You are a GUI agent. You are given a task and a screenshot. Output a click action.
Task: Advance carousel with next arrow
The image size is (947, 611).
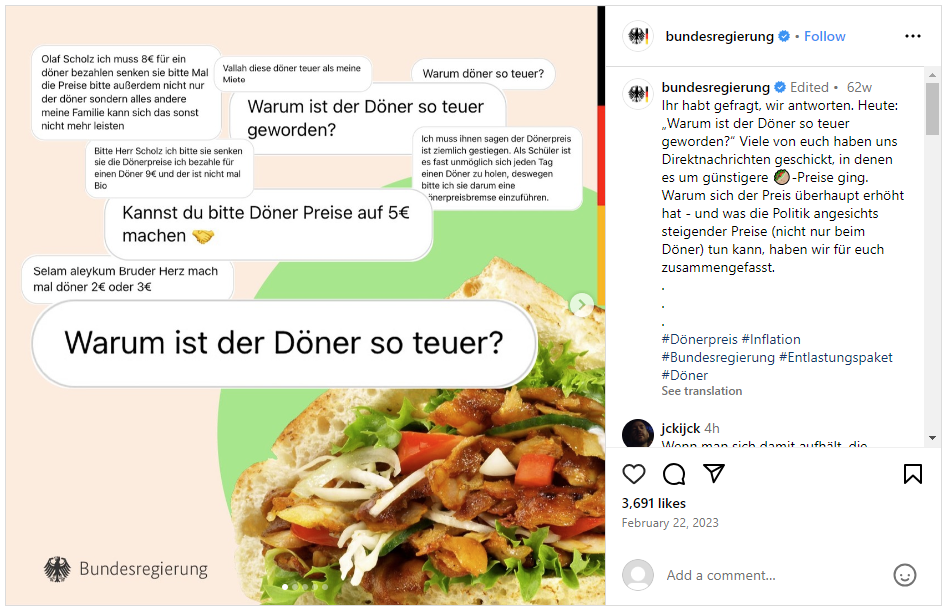click(582, 304)
